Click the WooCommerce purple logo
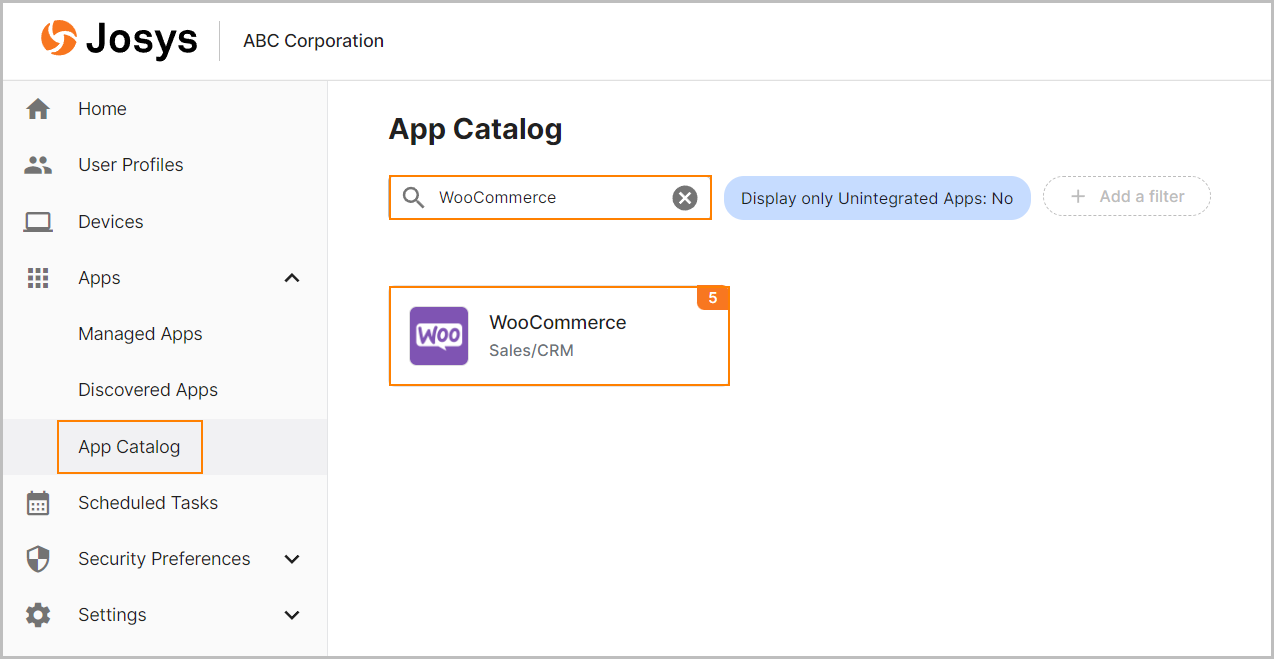 439,336
